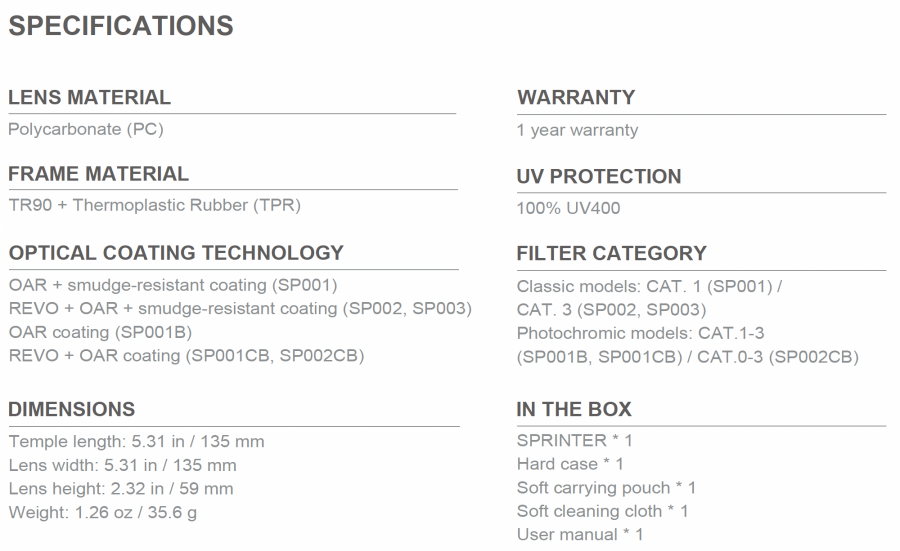The image size is (900, 551).
Task: Select the LENS MATERIAL heading
Action: point(90,97)
